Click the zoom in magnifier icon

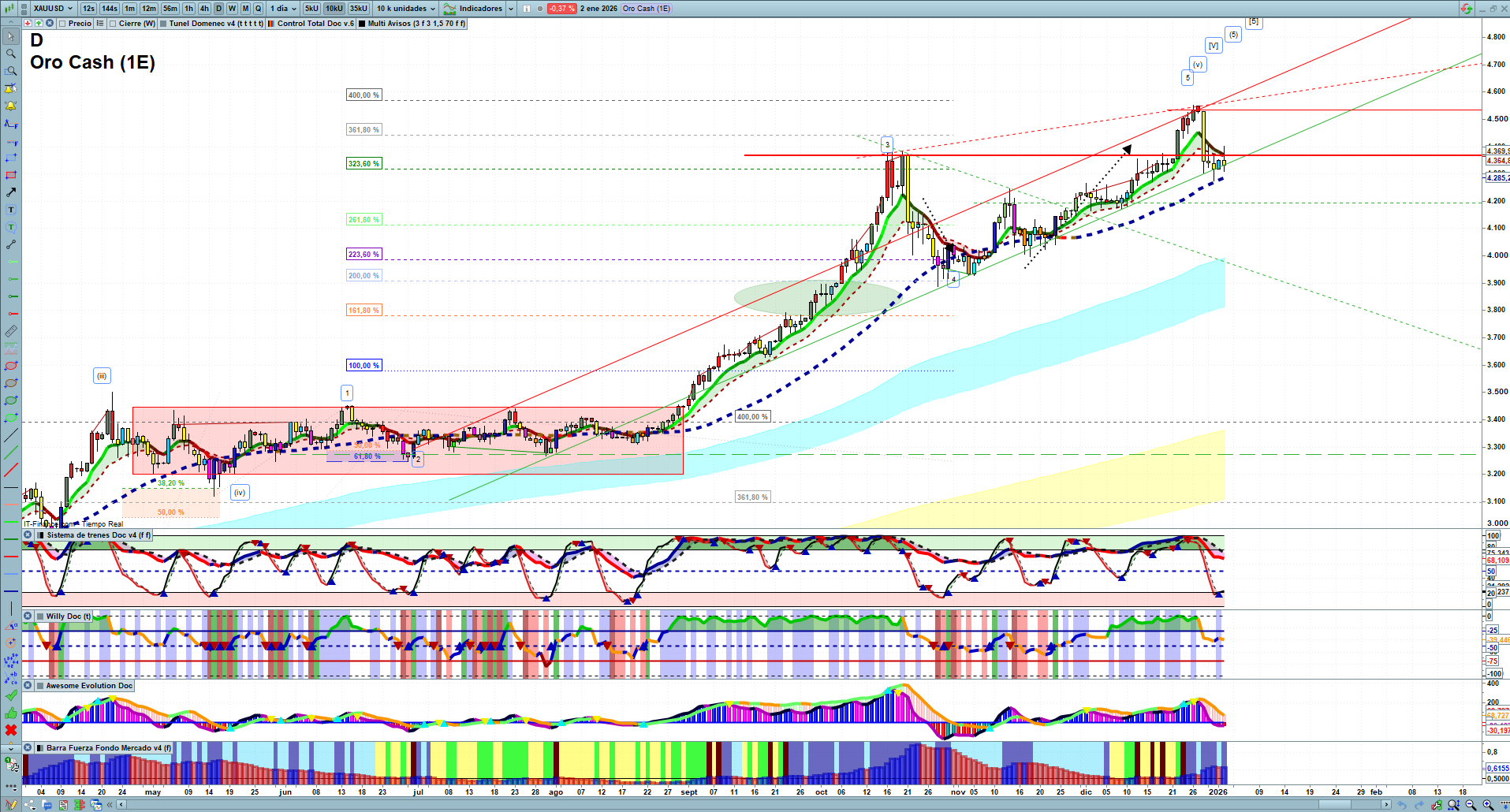click(1488, 805)
